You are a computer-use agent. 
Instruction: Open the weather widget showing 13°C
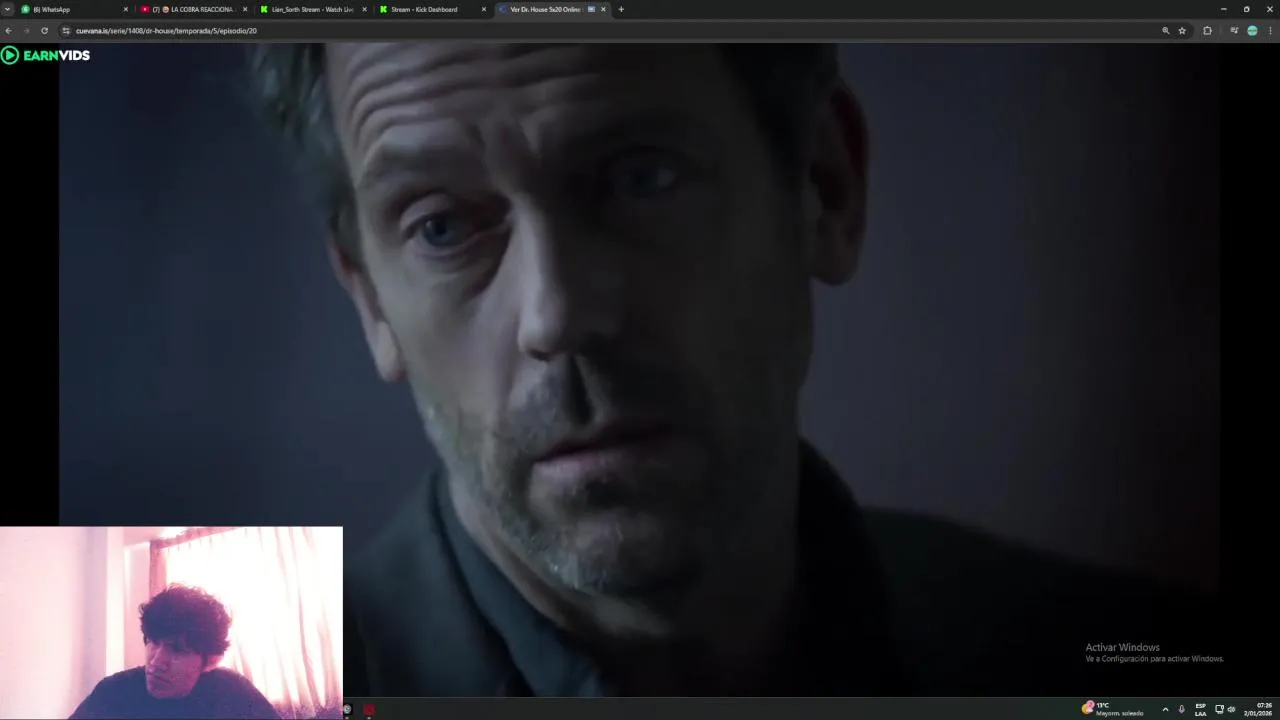pyautogui.click(x=1112, y=709)
